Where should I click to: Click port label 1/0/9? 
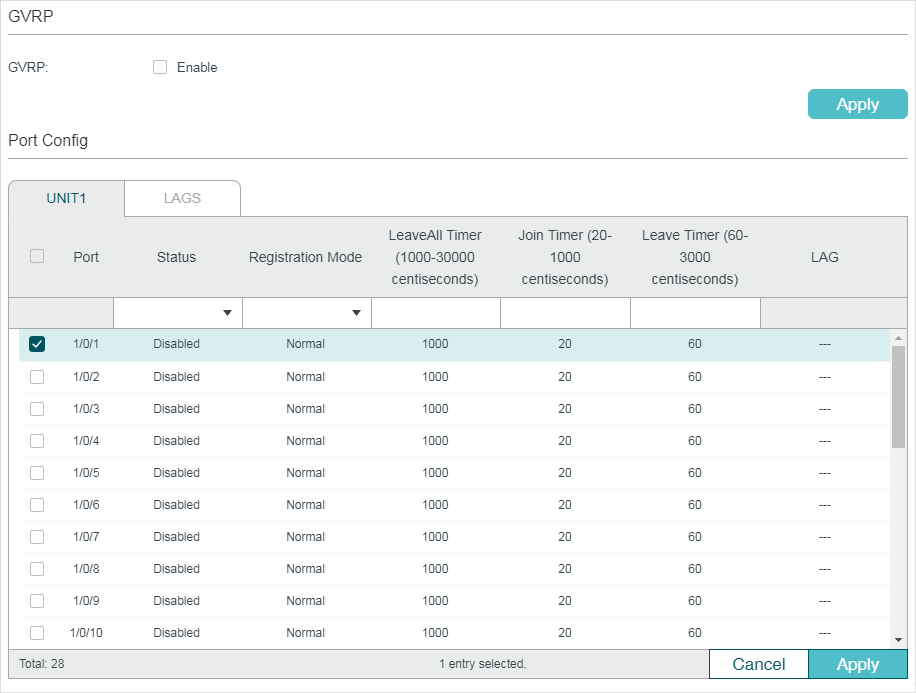point(86,601)
